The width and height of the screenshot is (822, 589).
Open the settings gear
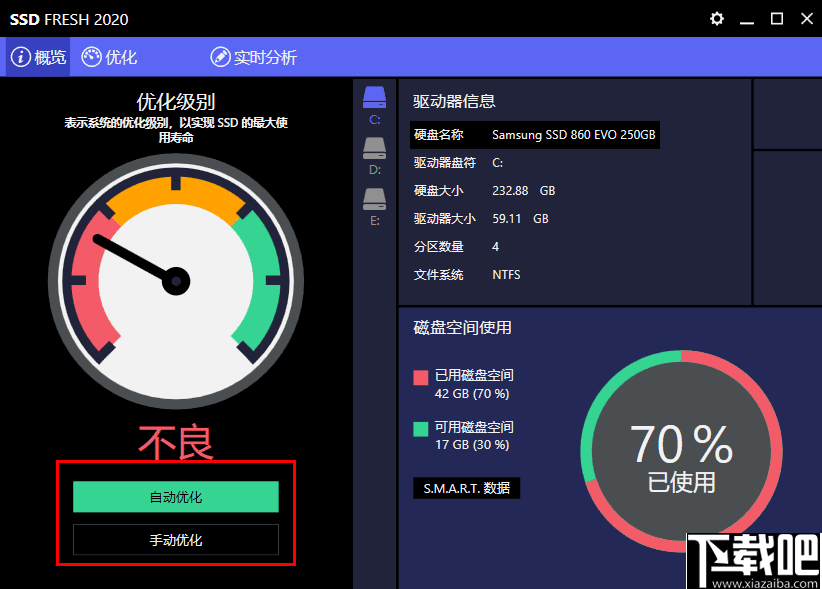[x=717, y=18]
